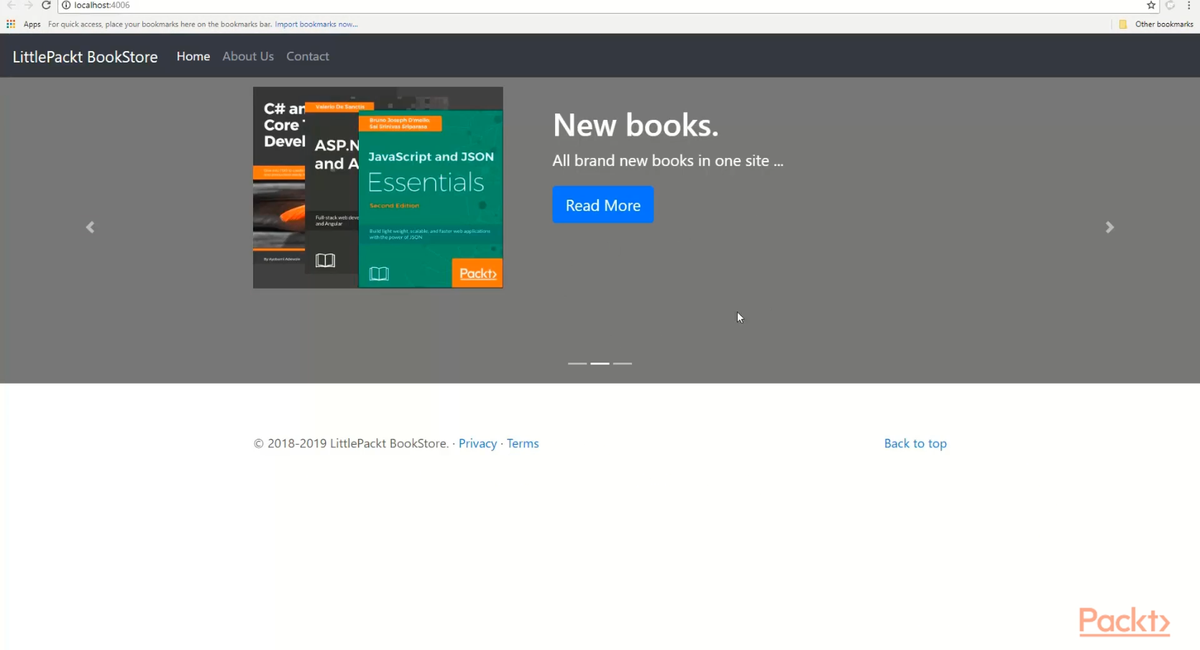Open the Terms footer link

click(x=523, y=443)
